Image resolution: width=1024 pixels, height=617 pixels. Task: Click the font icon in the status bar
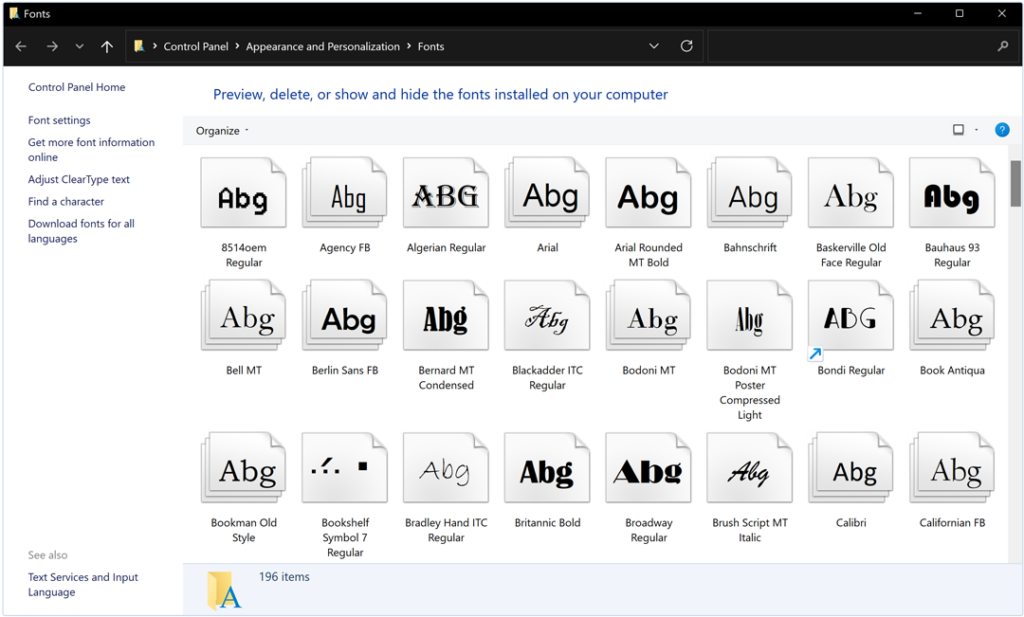pyautogui.click(x=222, y=590)
